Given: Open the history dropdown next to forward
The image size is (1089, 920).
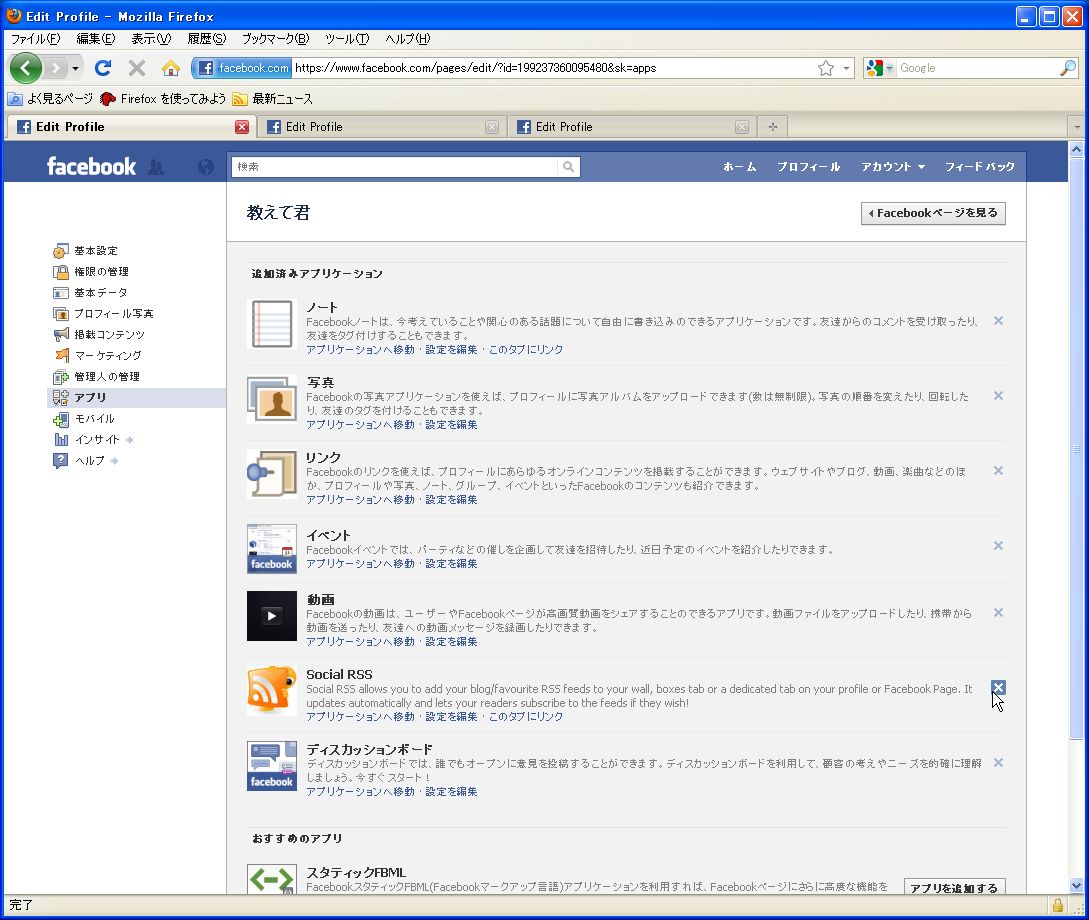Looking at the screenshot, I should [x=75, y=68].
